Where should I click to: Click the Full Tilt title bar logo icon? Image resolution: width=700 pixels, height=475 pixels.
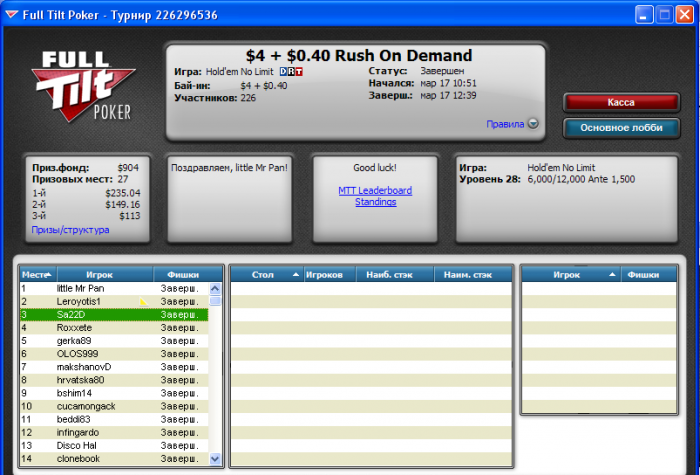[x=11, y=15]
